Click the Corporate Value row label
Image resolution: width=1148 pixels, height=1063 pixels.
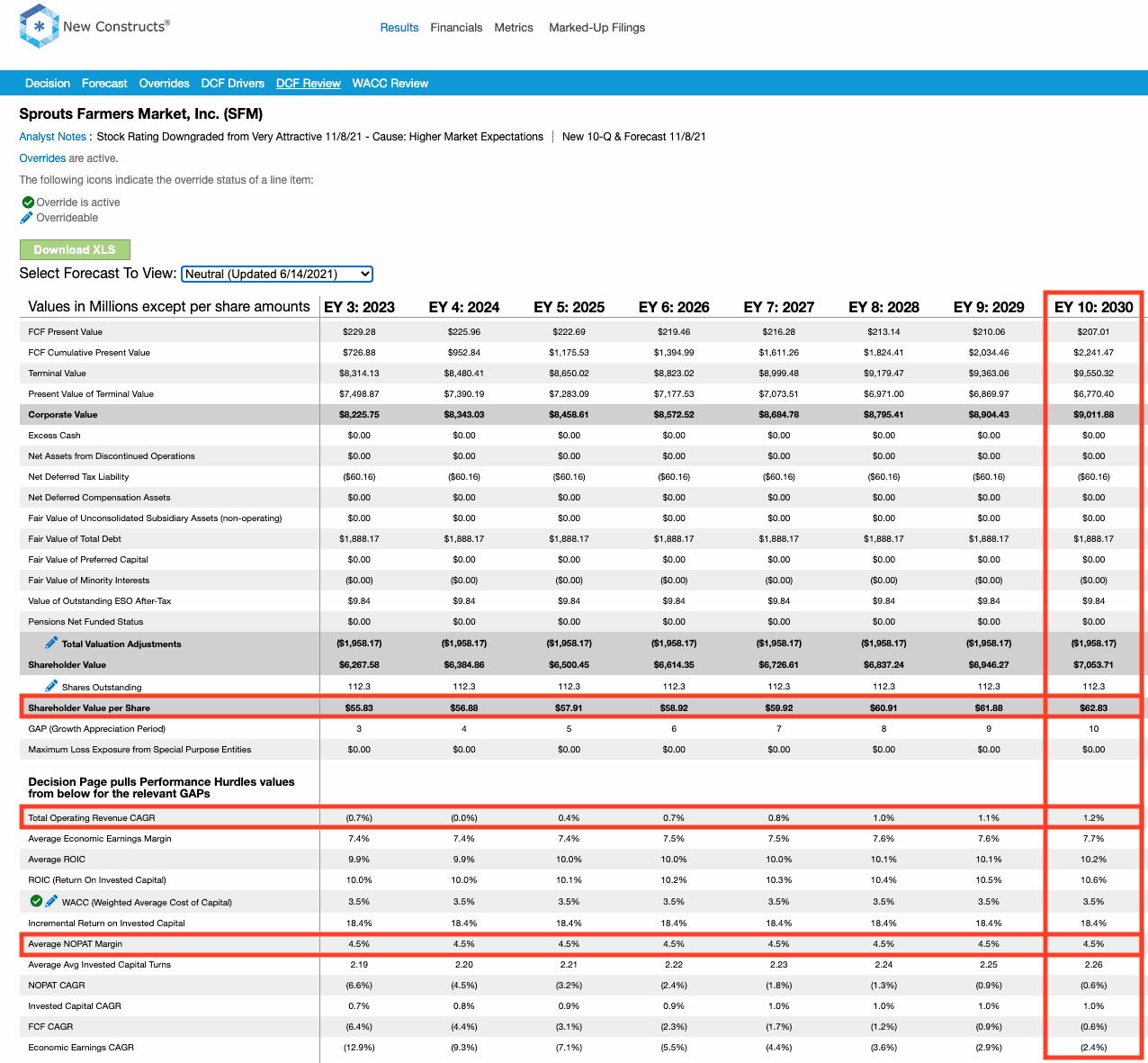pos(63,415)
